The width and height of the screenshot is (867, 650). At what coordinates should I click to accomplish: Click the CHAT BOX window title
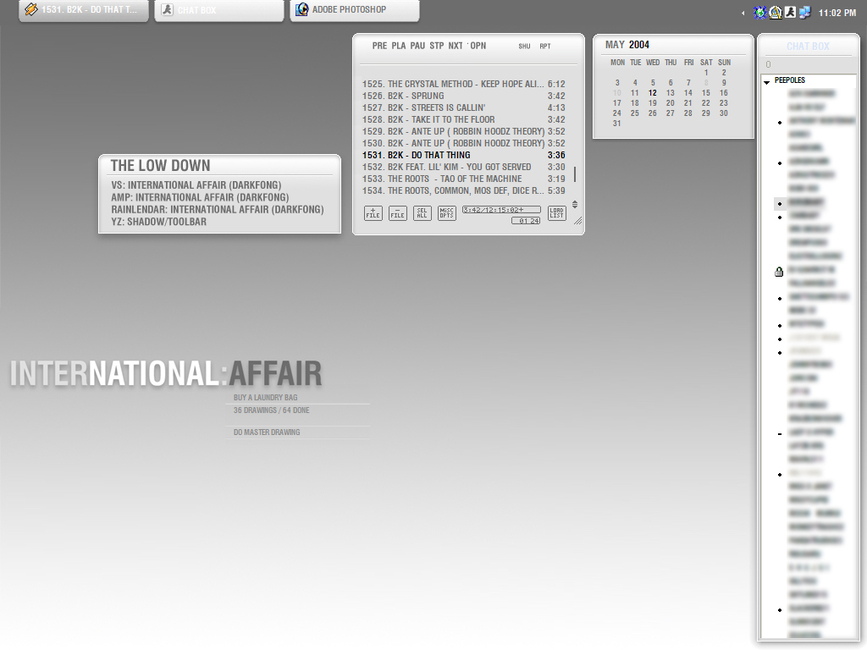tap(808, 46)
